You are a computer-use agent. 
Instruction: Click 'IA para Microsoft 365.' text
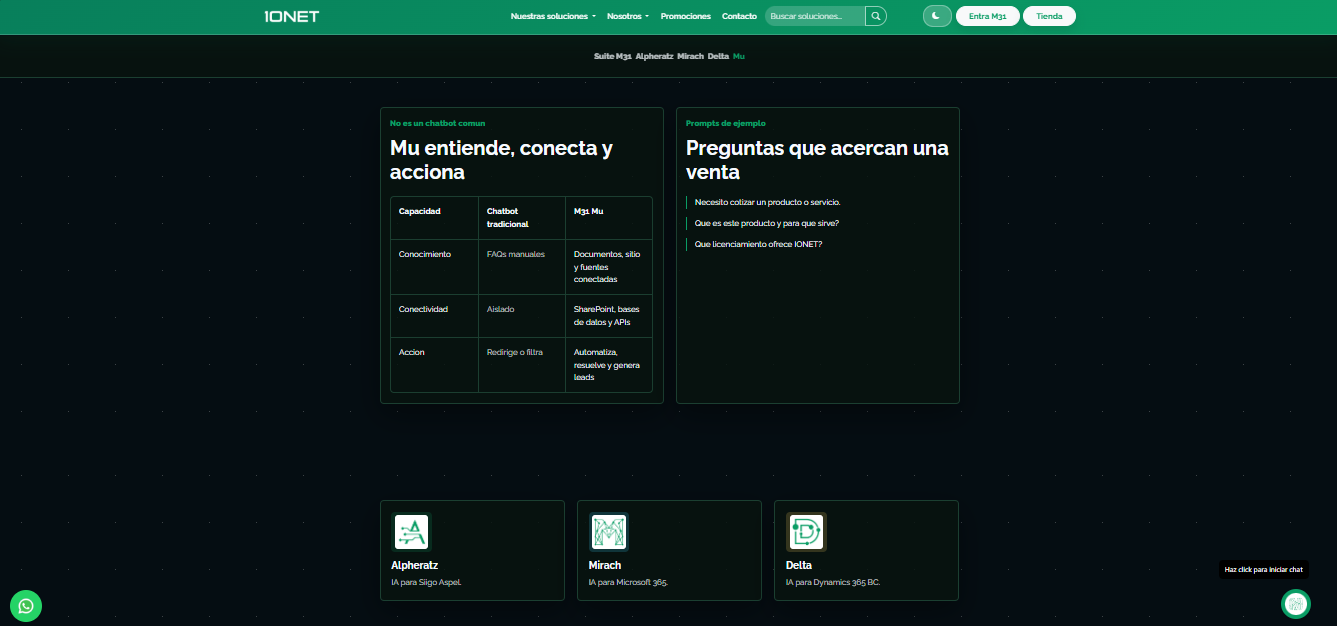(628, 582)
